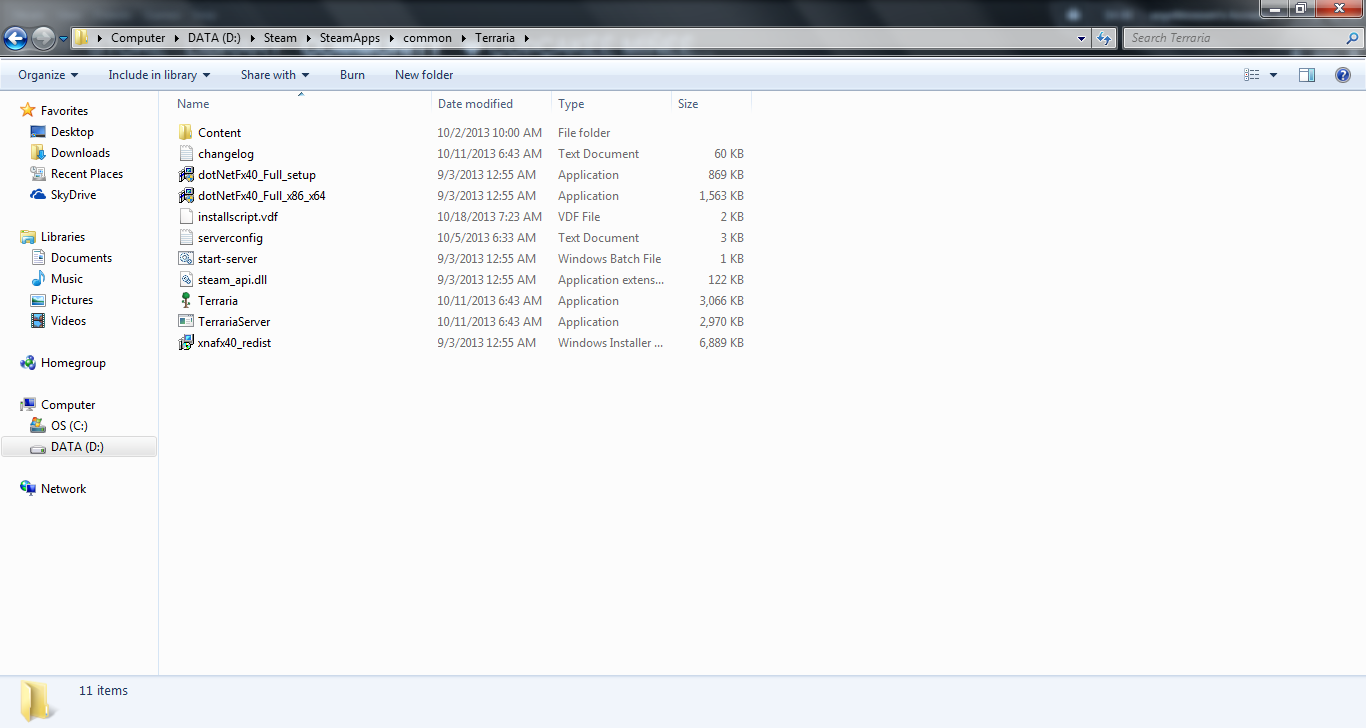Viewport: 1366px width, 728px height.
Task: Open the Include in library menu
Action: [159, 75]
